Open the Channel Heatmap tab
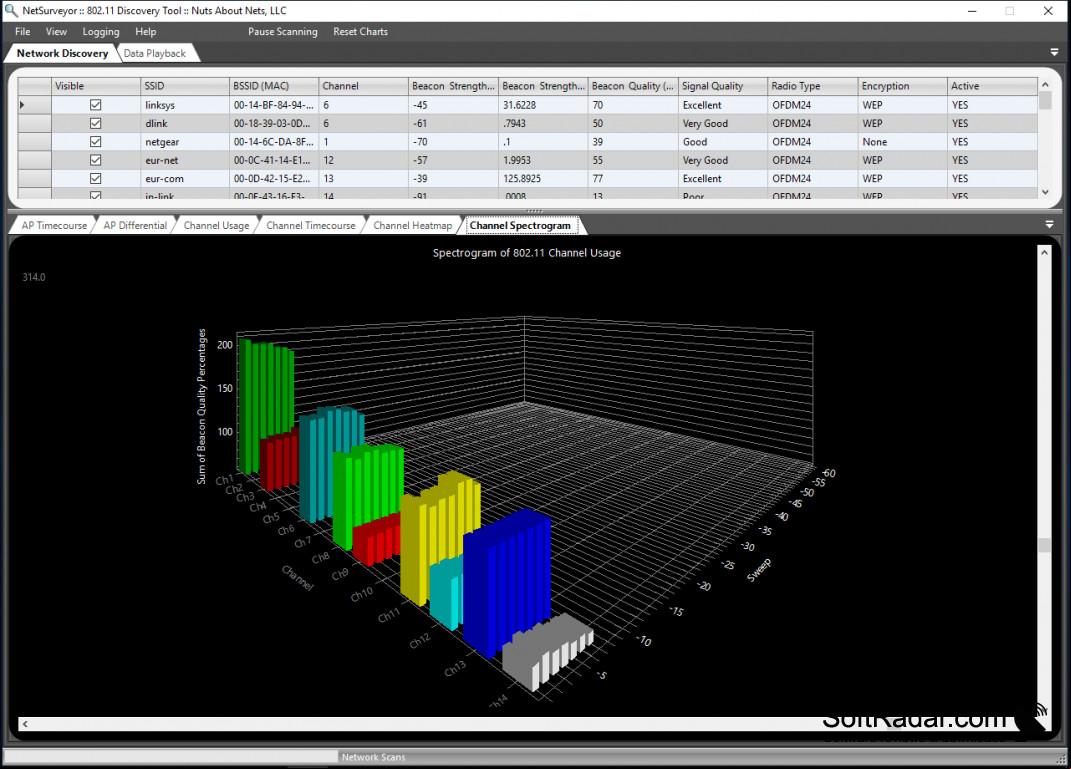 413,225
